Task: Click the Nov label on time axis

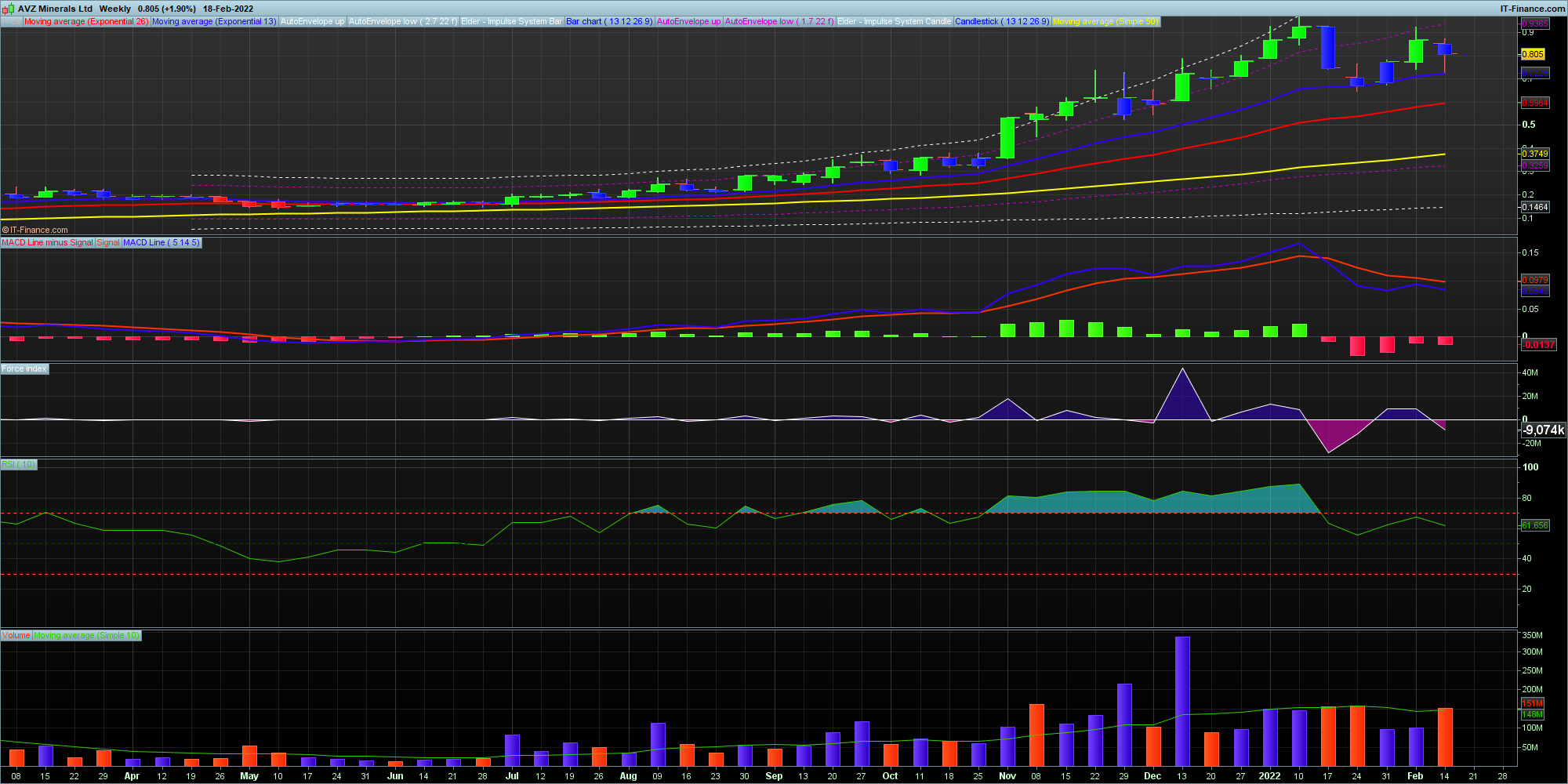Action: point(1007,776)
